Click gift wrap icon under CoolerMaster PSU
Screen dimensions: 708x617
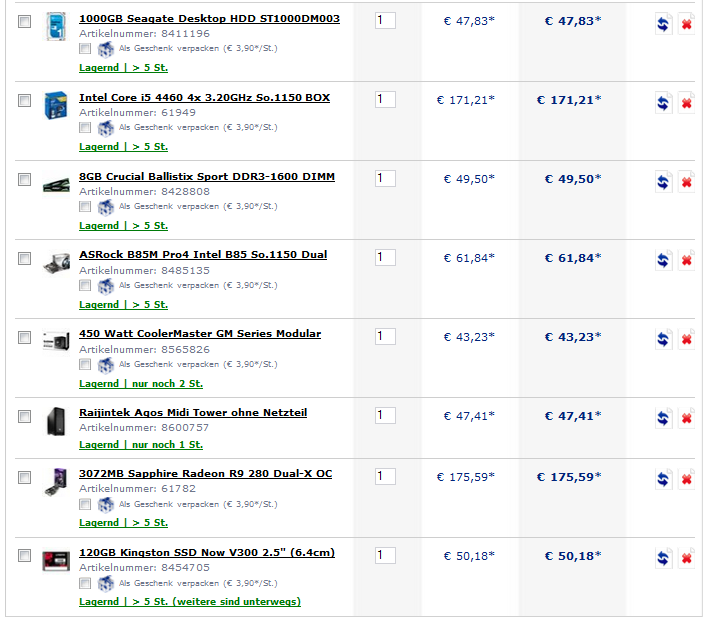106,365
